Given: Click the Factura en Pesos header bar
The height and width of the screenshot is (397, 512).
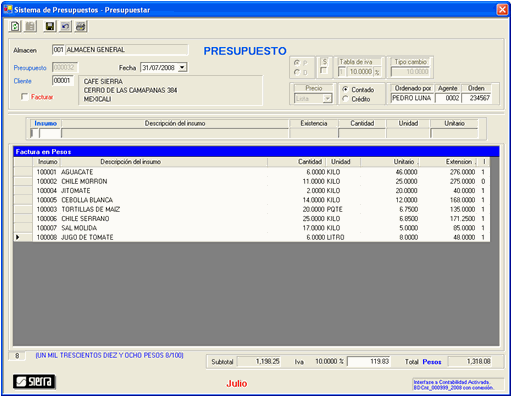Looking at the screenshot, I should (256, 152).
